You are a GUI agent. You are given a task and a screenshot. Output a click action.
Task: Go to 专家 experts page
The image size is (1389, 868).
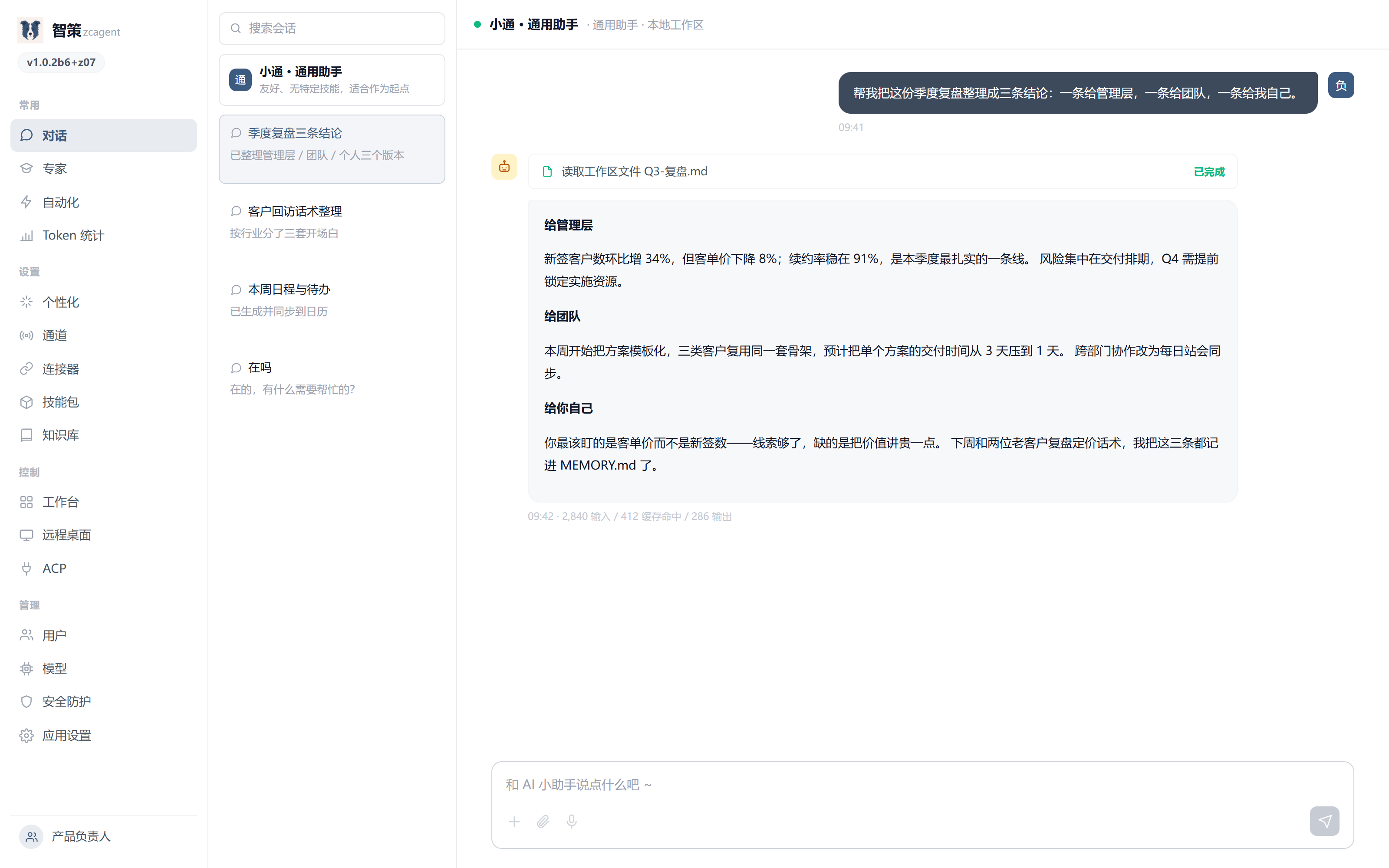pyautogui.click(x=103, y=169)
